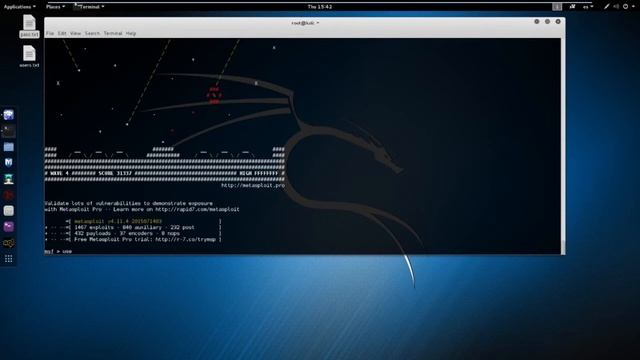Screen dimensions: 640x360
Task: Close the terminal window
Action: pos(558,22)
